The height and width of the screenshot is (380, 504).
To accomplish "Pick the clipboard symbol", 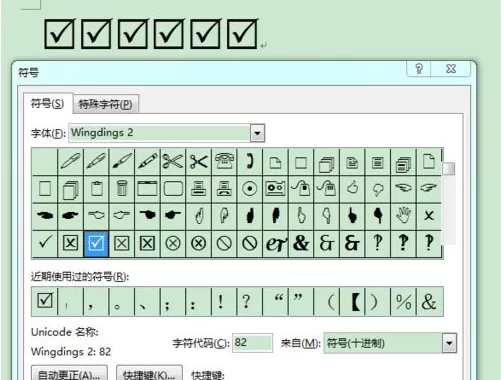I will click(96, 189).
